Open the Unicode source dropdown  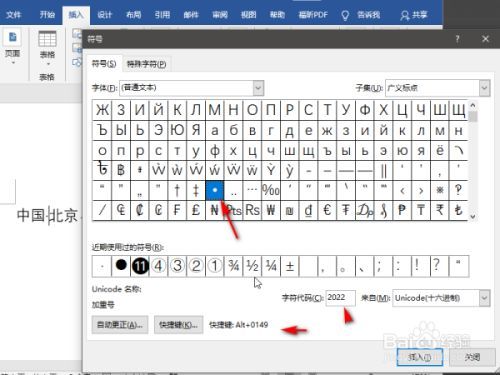(484, 298)
